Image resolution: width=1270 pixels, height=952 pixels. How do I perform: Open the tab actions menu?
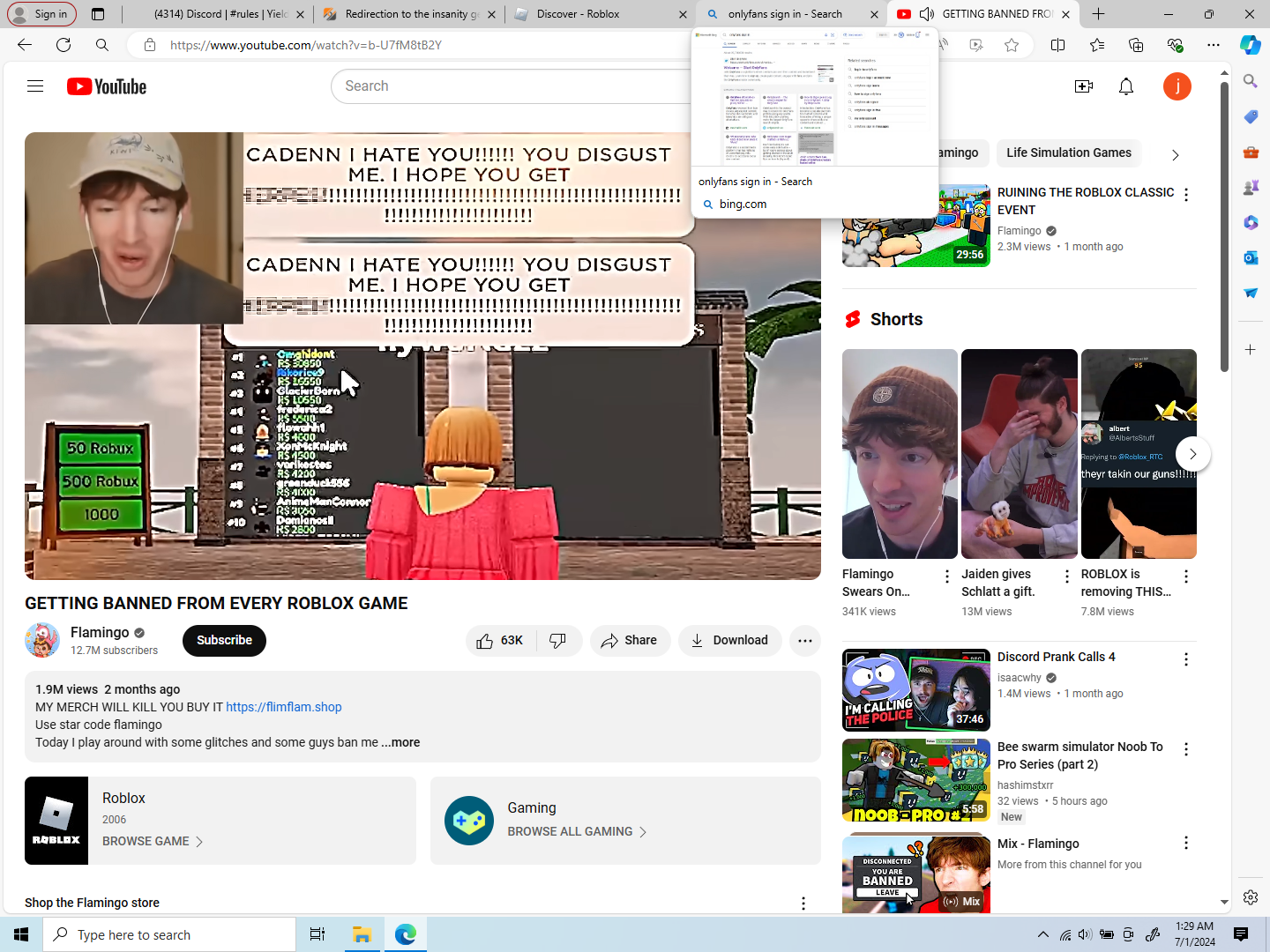(98, 14)
